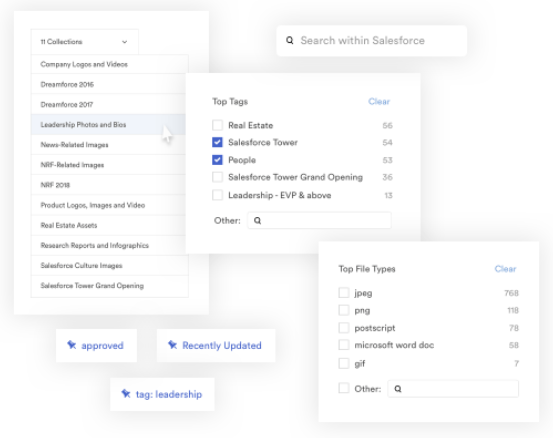Expand the 11 Collections dropdown chevron
The width and height of the screenshot is (553, 438).
point(124,42)
